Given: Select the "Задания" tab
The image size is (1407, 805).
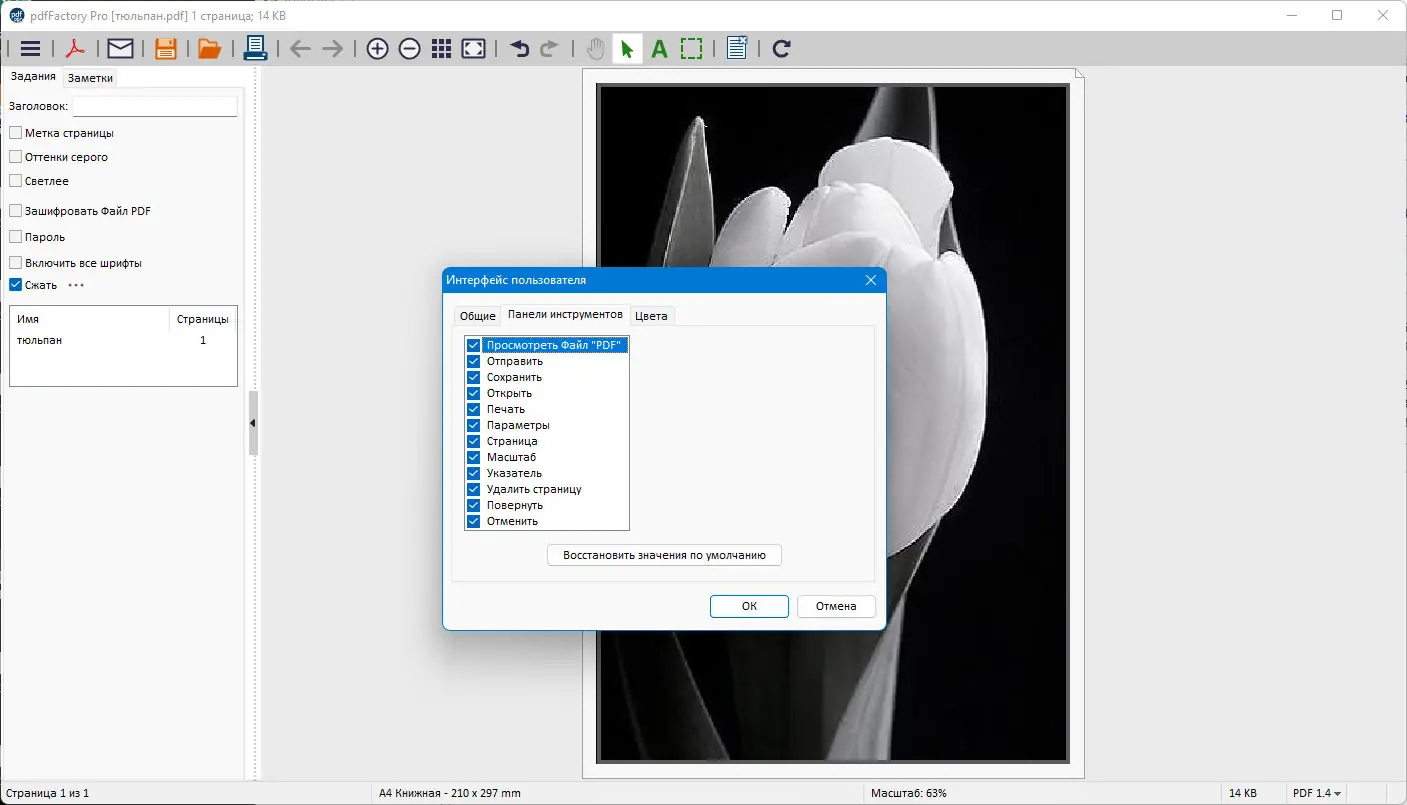Looking at the screenshot, I should tap(32, 77).
